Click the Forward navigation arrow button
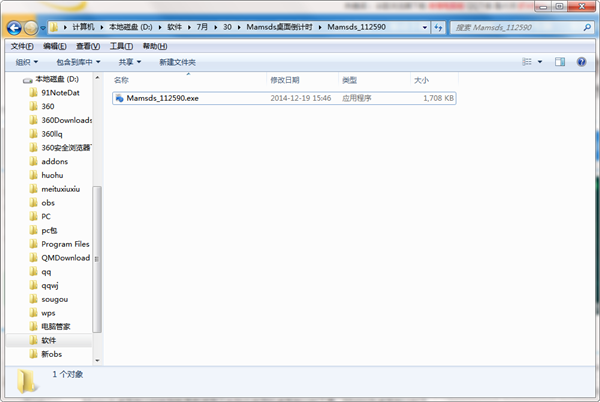This screenshot has height=402, width=600. (34, 28)
